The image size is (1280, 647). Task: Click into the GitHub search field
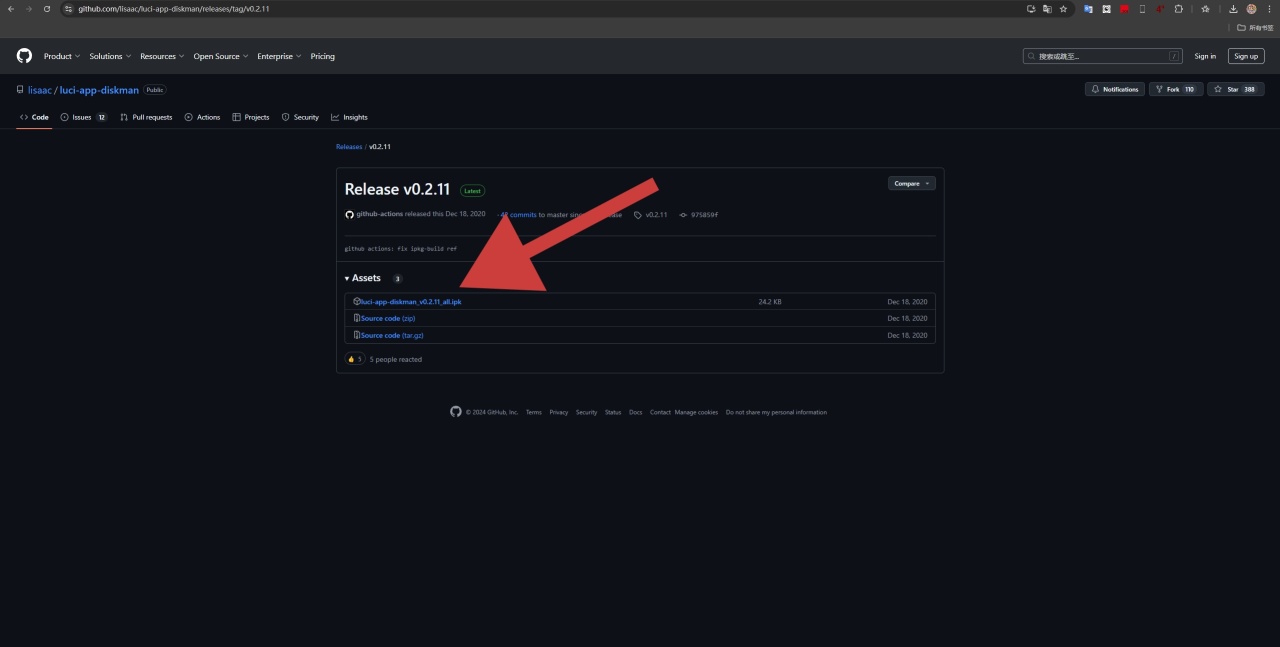[x=1103, y=56]
